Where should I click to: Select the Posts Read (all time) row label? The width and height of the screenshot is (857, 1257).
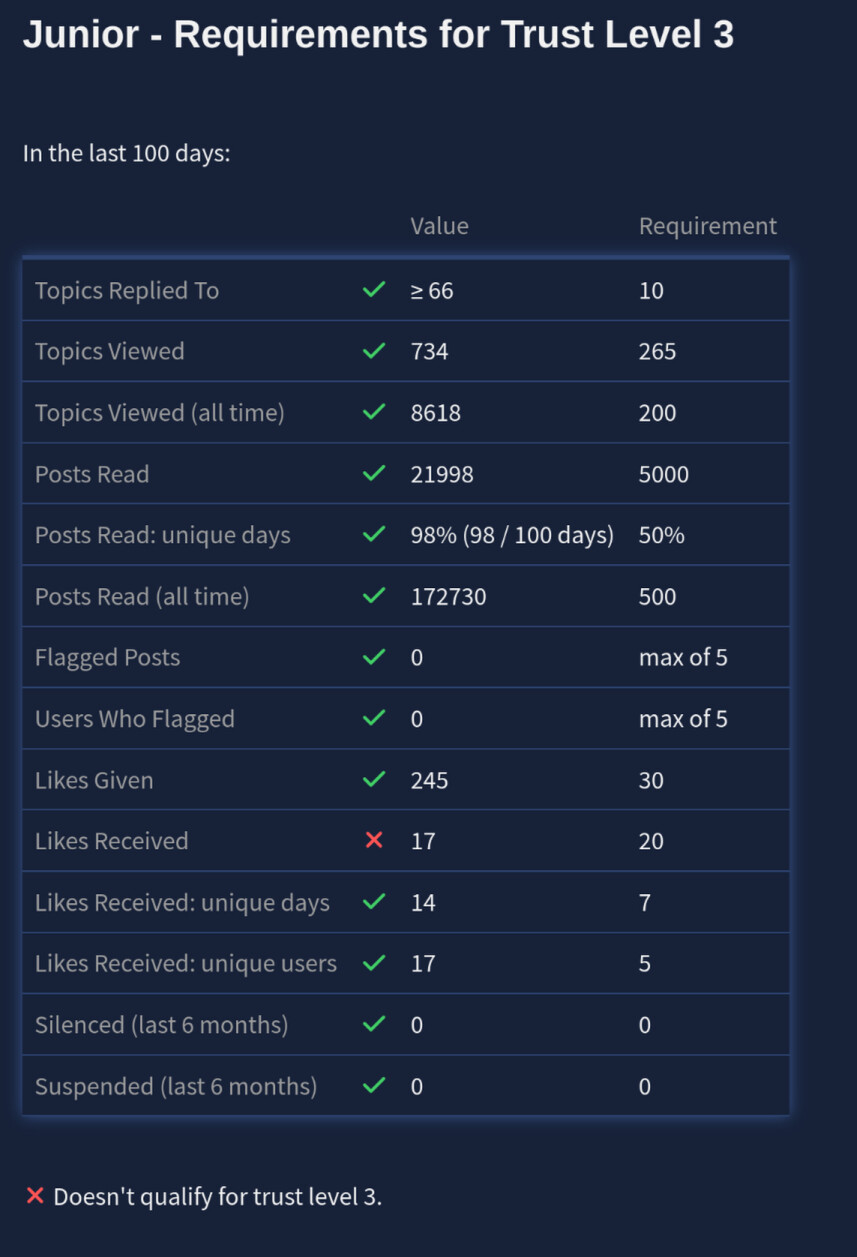point(142,597)
